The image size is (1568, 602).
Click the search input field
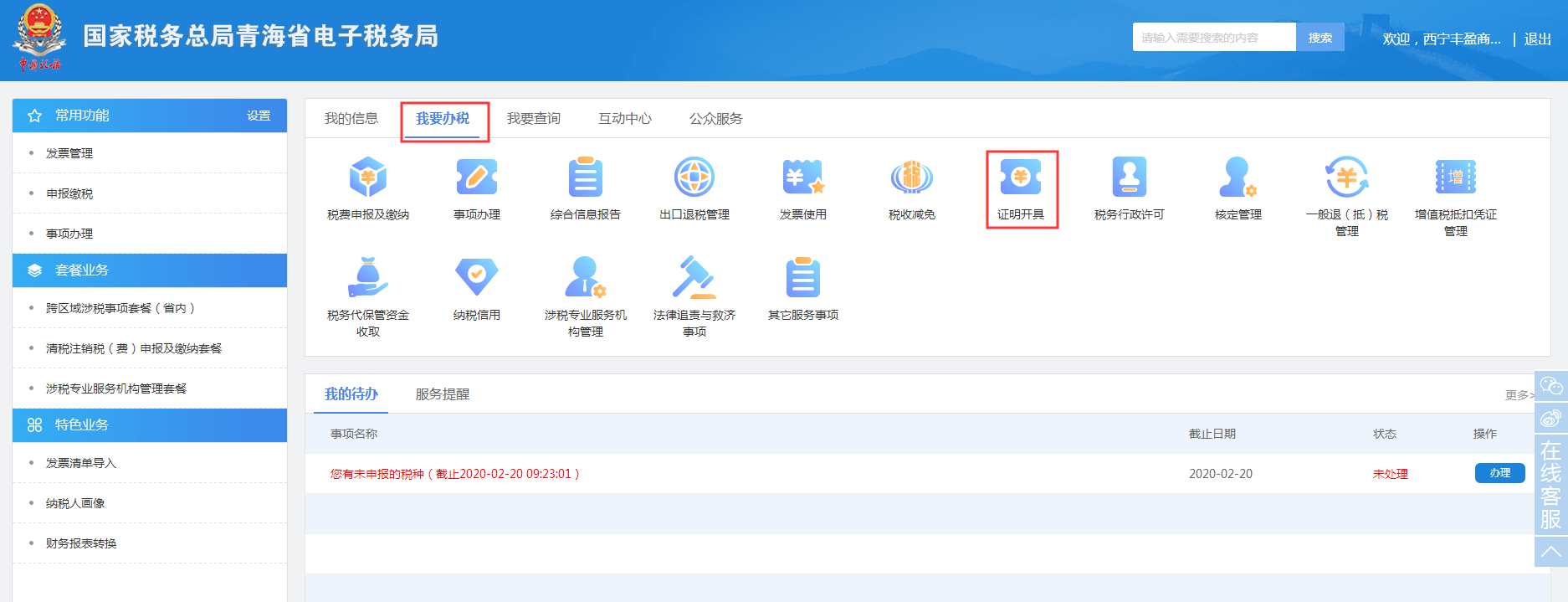[1214, 38]
